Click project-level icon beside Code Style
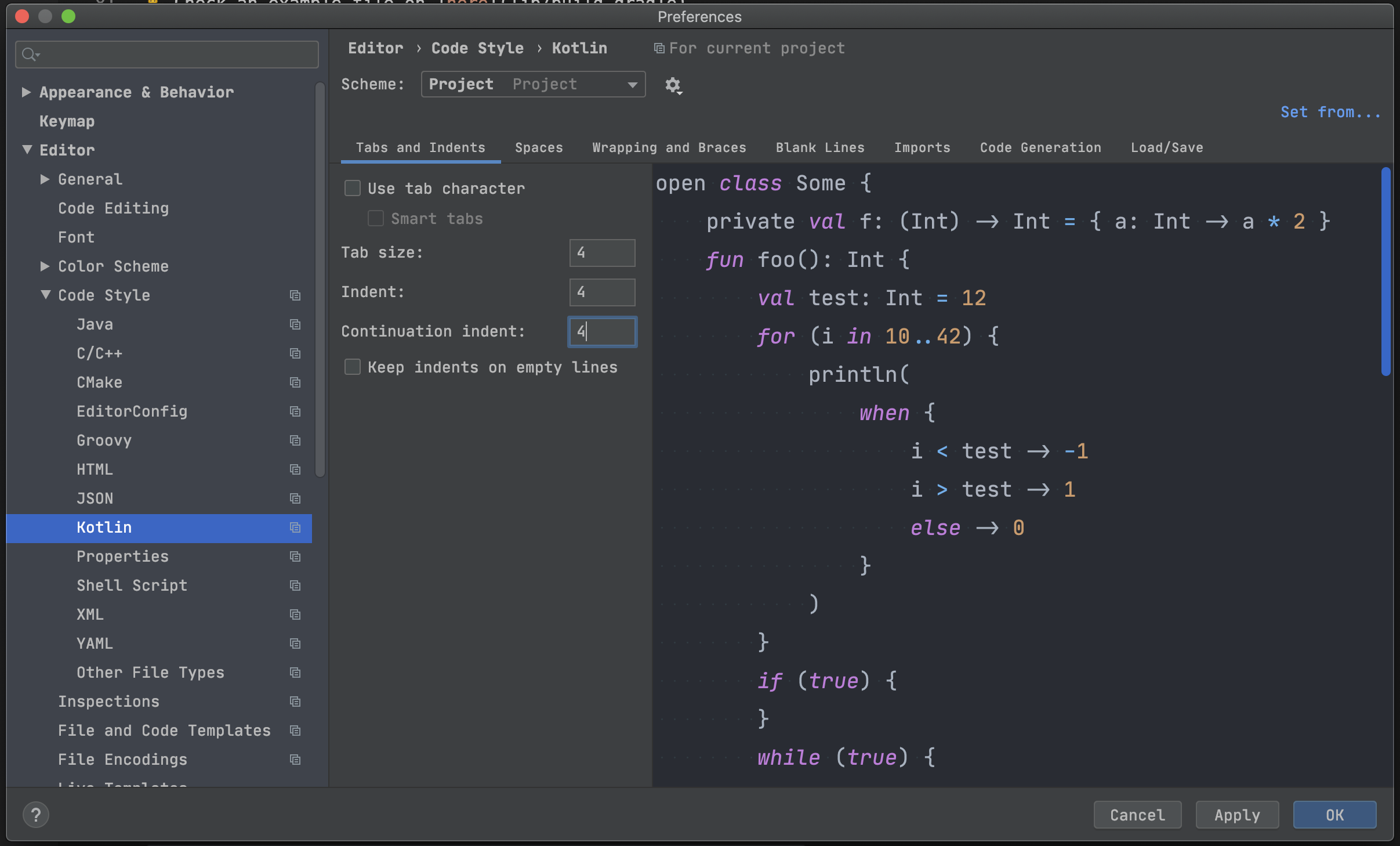 (295, 295)
